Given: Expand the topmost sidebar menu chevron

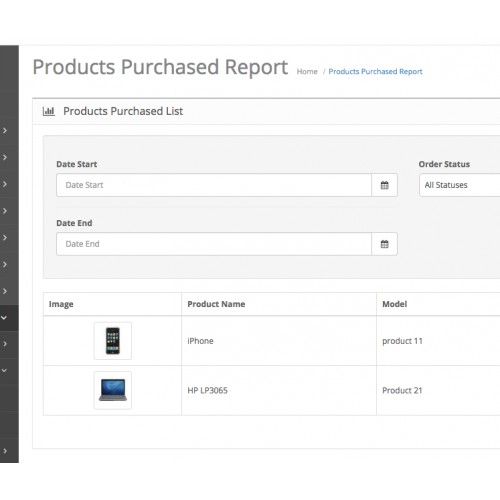Looking at the screenshot, I should tap(5, 131).
